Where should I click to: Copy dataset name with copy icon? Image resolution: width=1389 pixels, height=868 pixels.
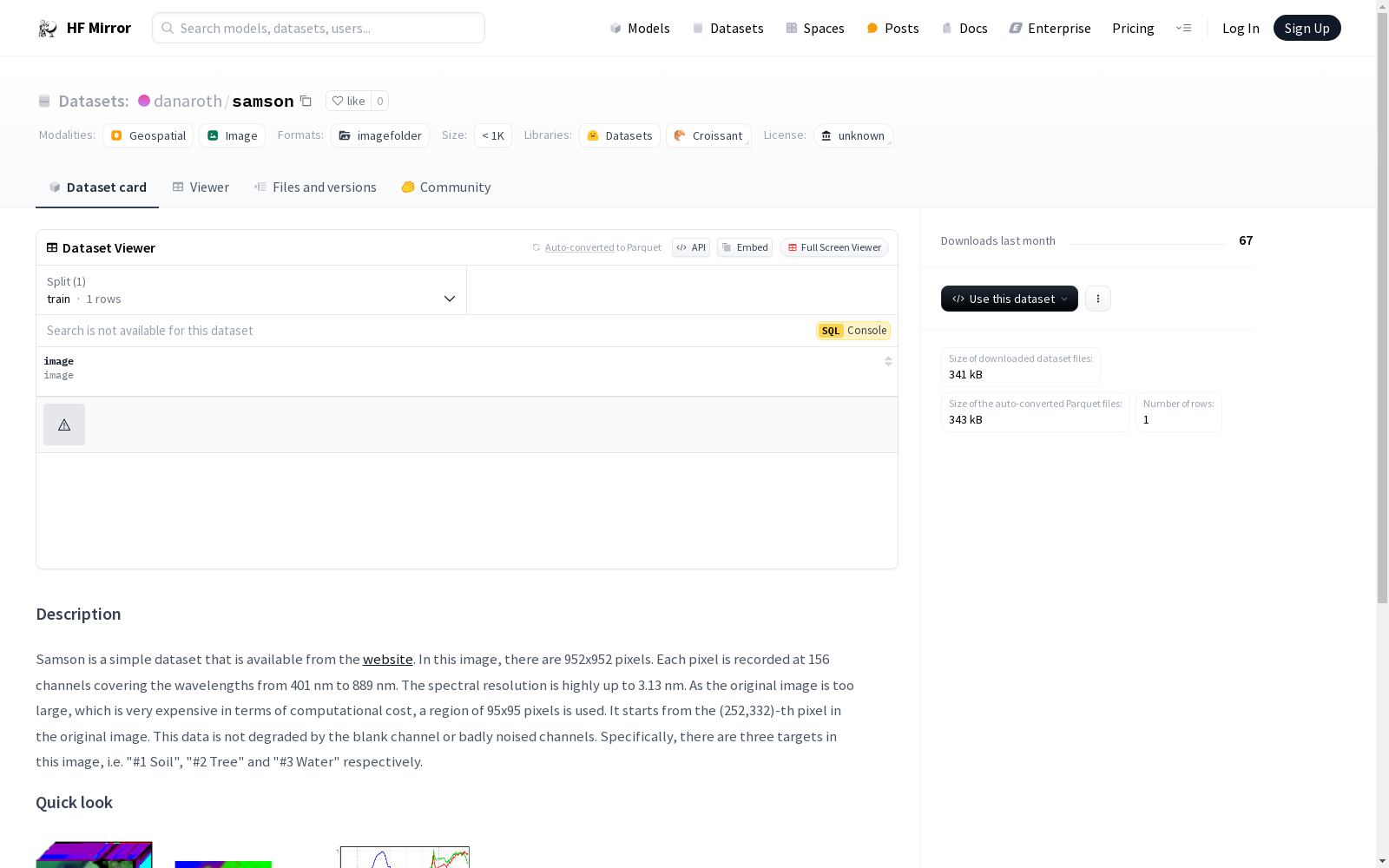pos(306,101)
